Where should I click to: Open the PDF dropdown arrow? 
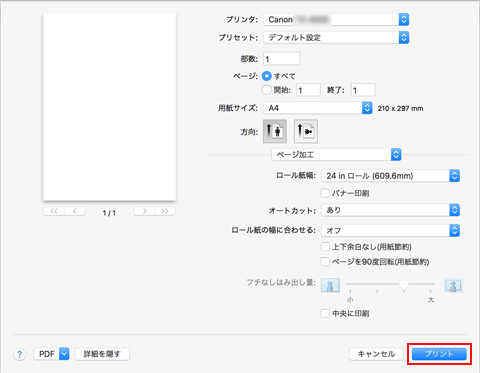64,354
